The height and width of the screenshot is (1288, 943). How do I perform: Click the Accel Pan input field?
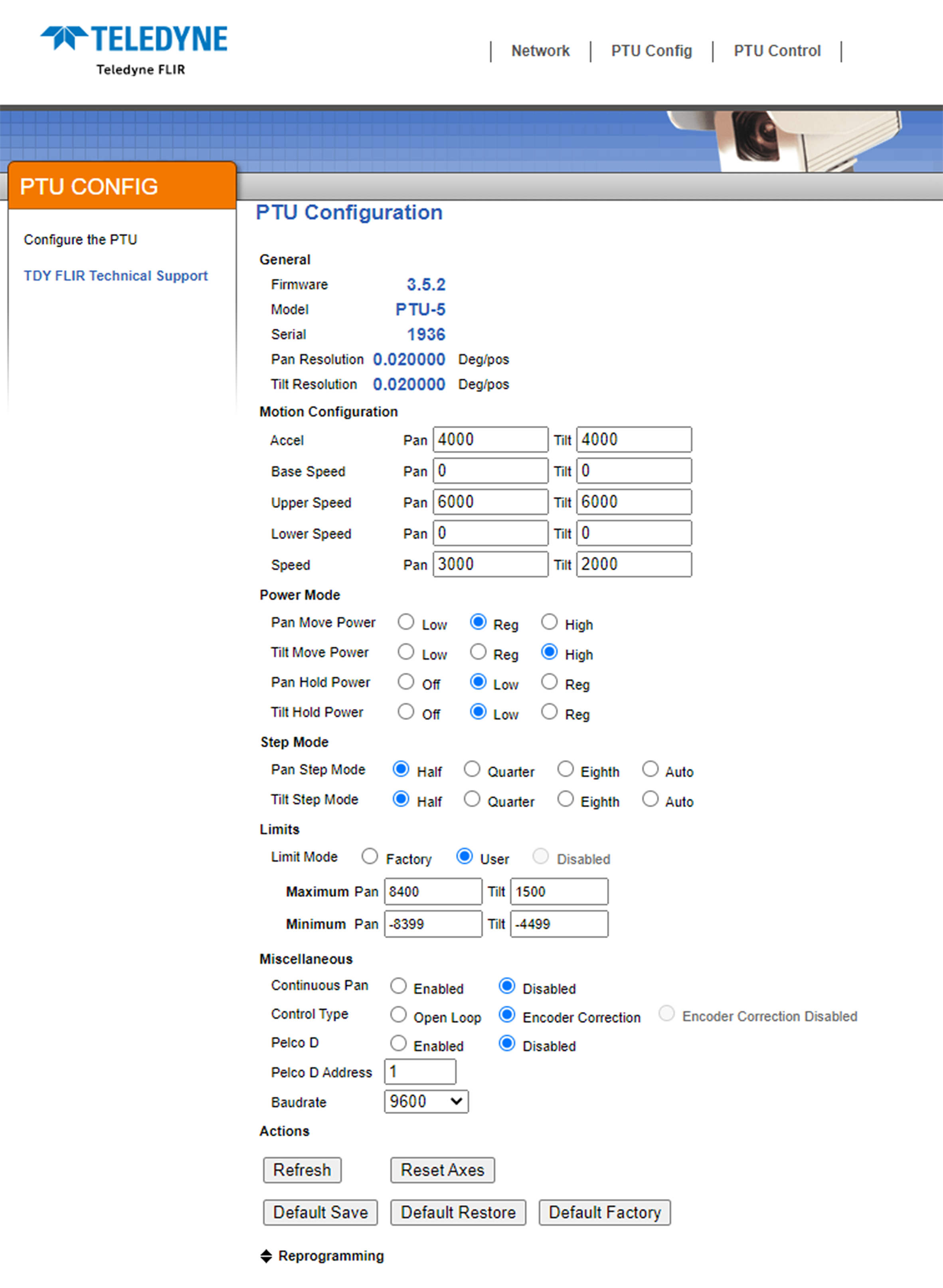pos(490,439)
